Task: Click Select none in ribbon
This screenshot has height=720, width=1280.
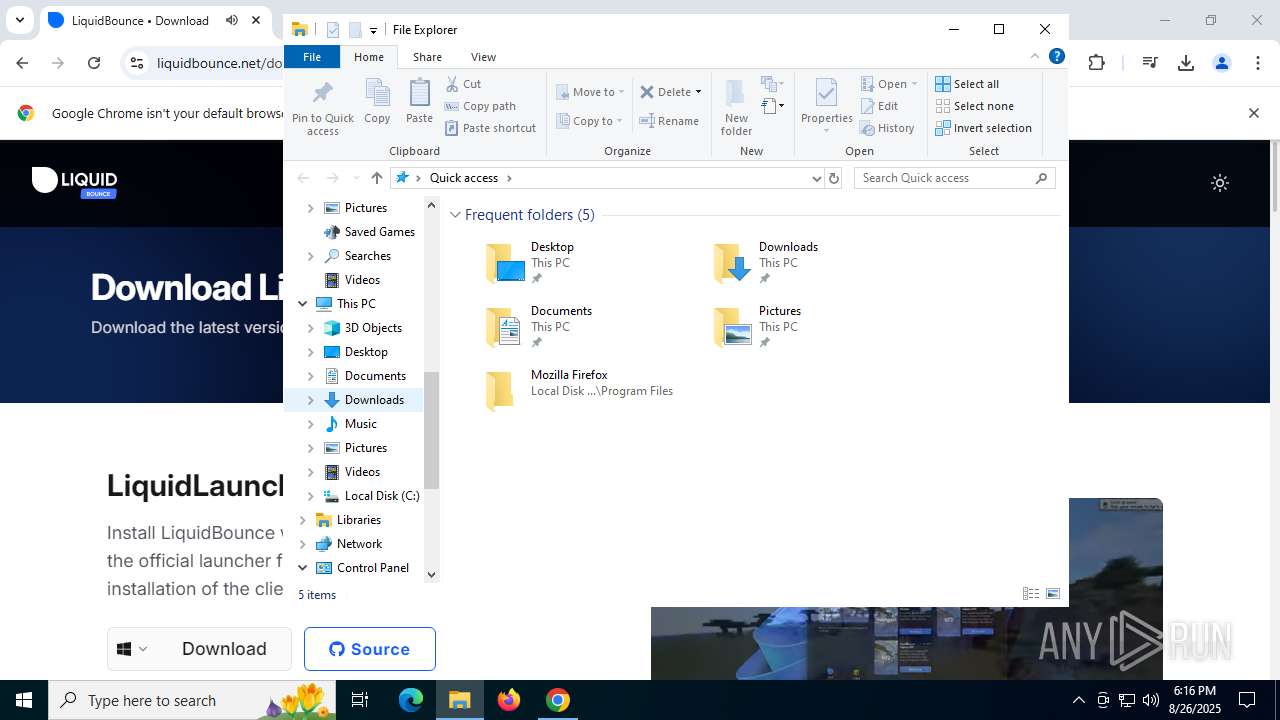Action: pyautogui.click(x=974, y=106)
